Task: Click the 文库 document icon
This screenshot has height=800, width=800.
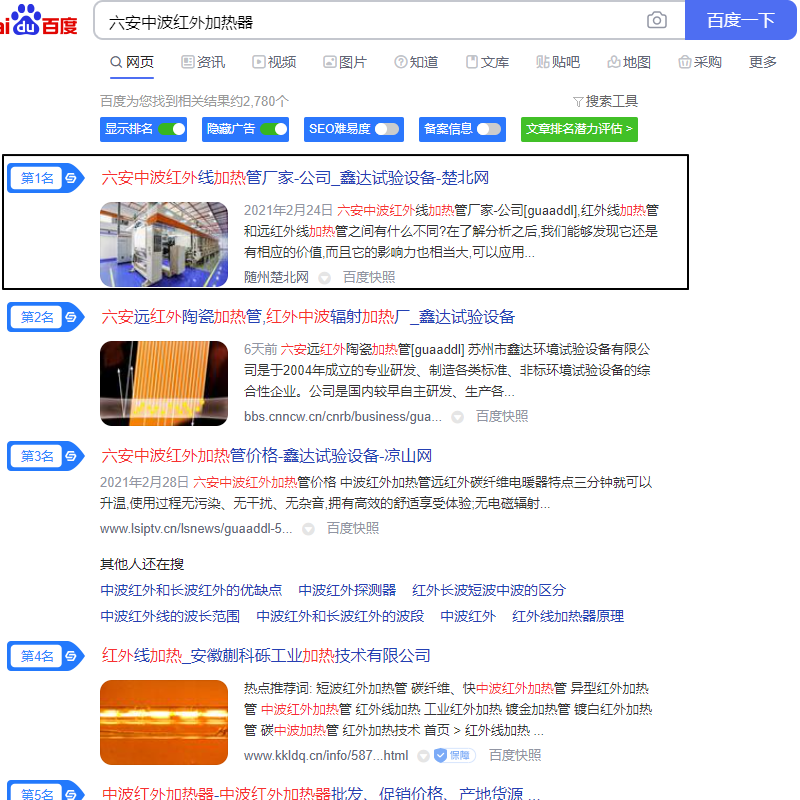Action: 472,62
